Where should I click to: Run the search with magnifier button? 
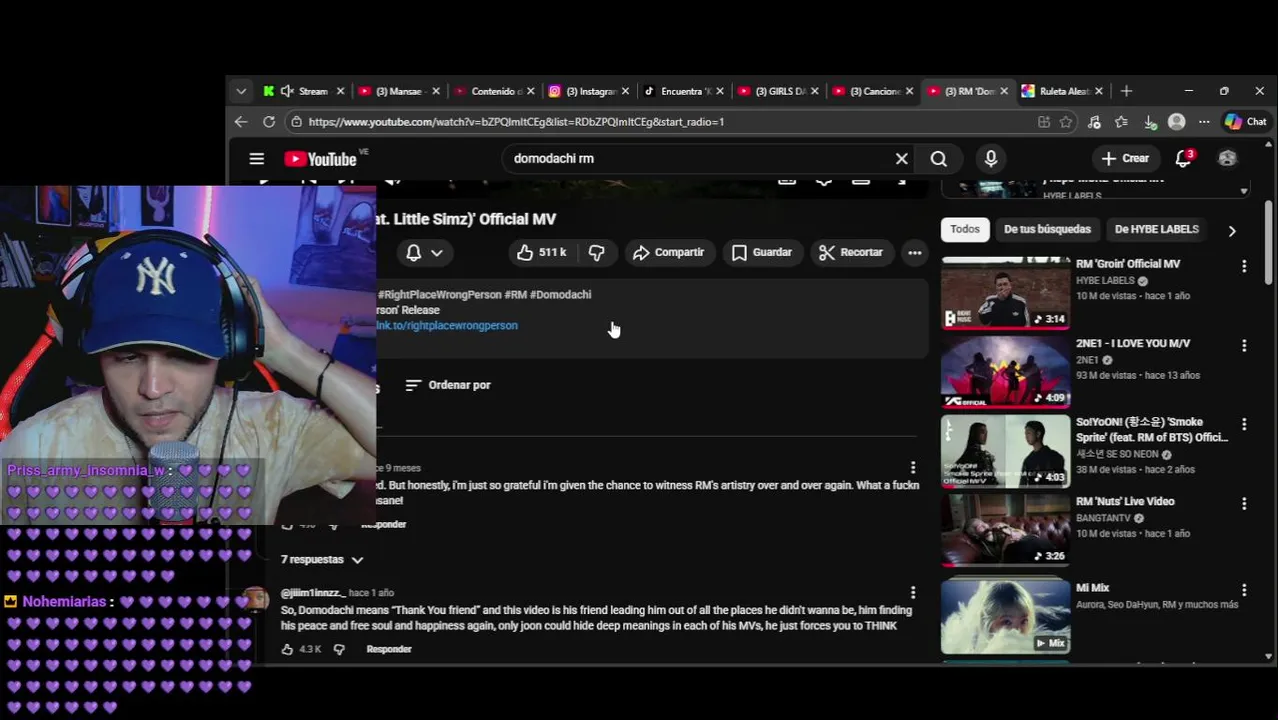[939, 159]
